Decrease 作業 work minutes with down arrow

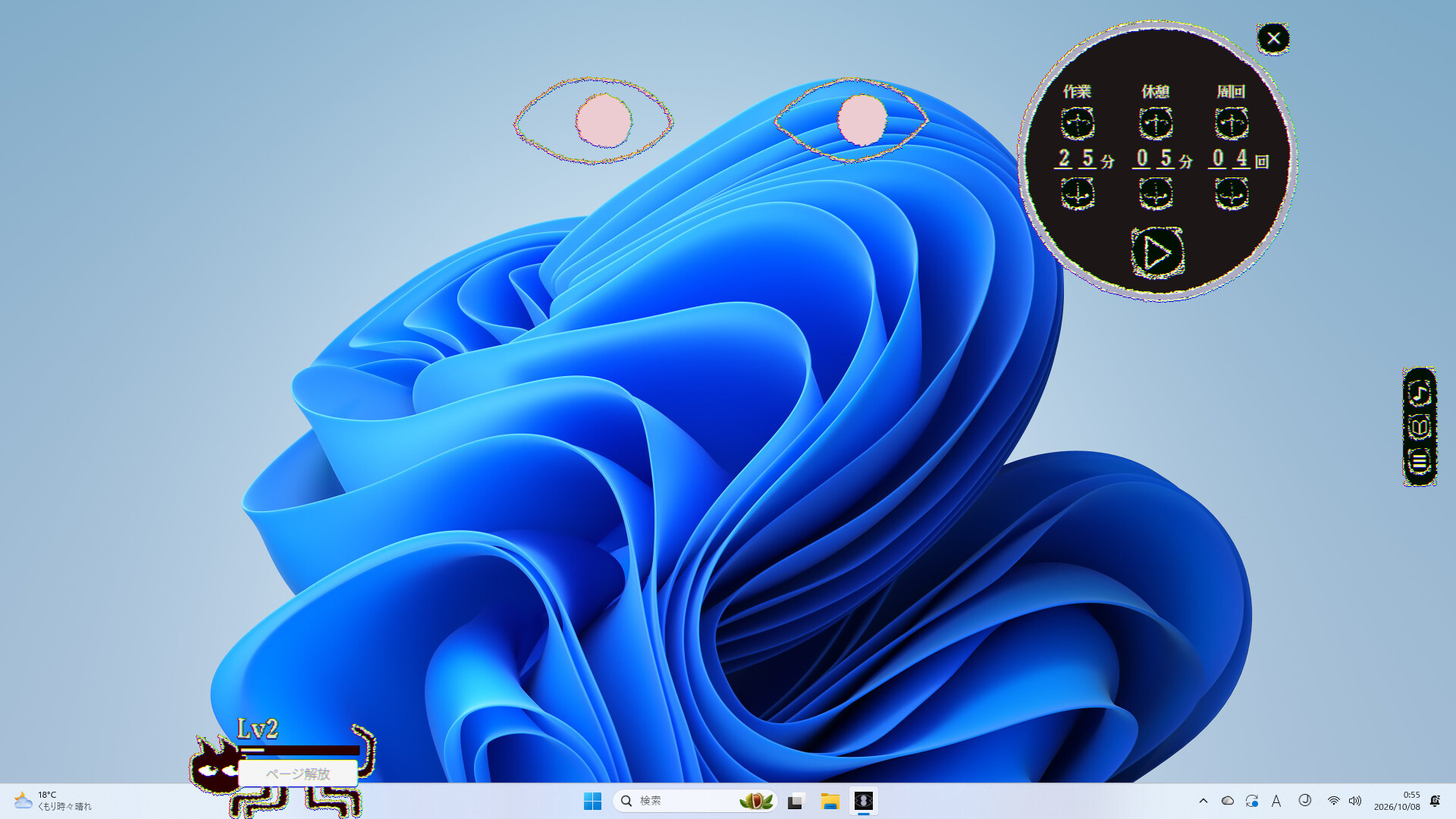coord(1078,194)
